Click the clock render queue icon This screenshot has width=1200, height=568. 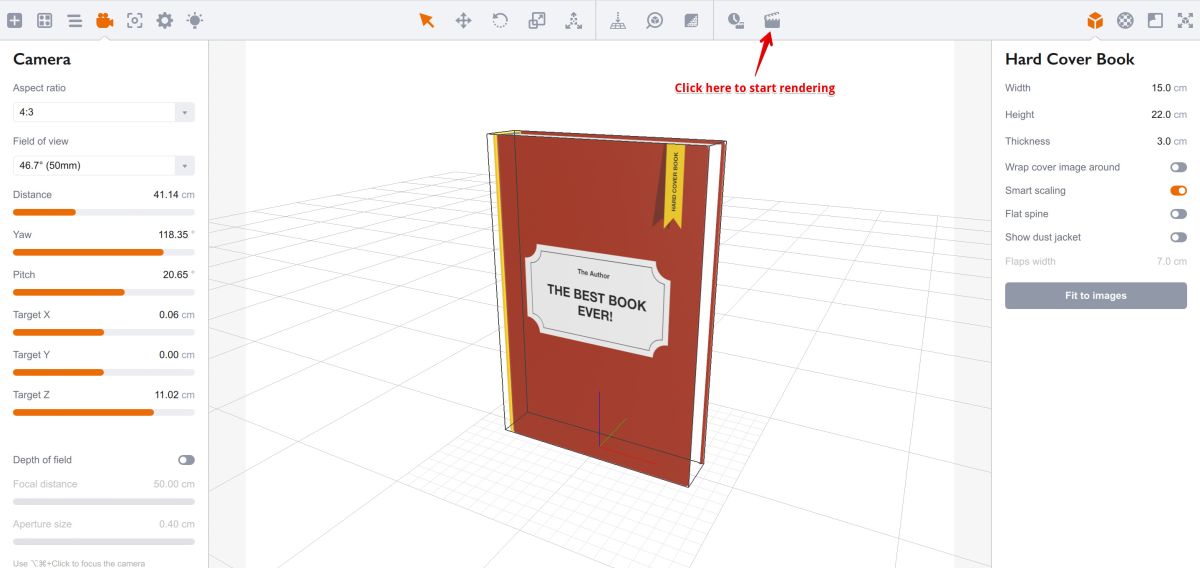click(x=735, y=20)
